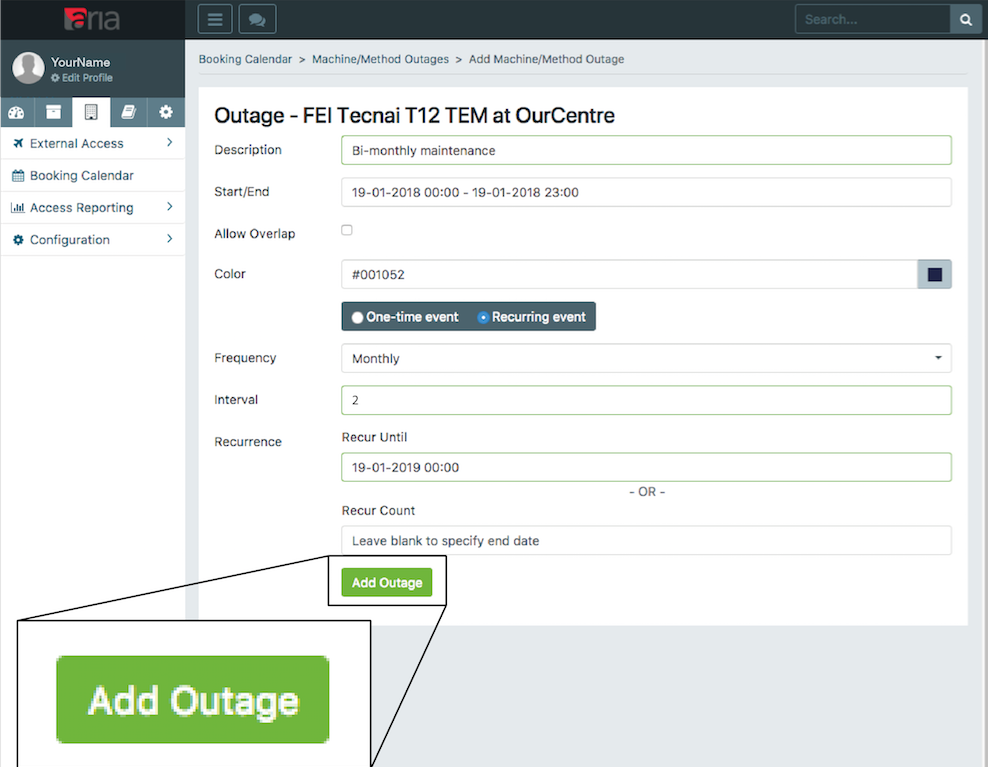This screenshot has width=988, height=767.
Task: Open the Access Reporting menu item
Action: [x=93, y=208]
